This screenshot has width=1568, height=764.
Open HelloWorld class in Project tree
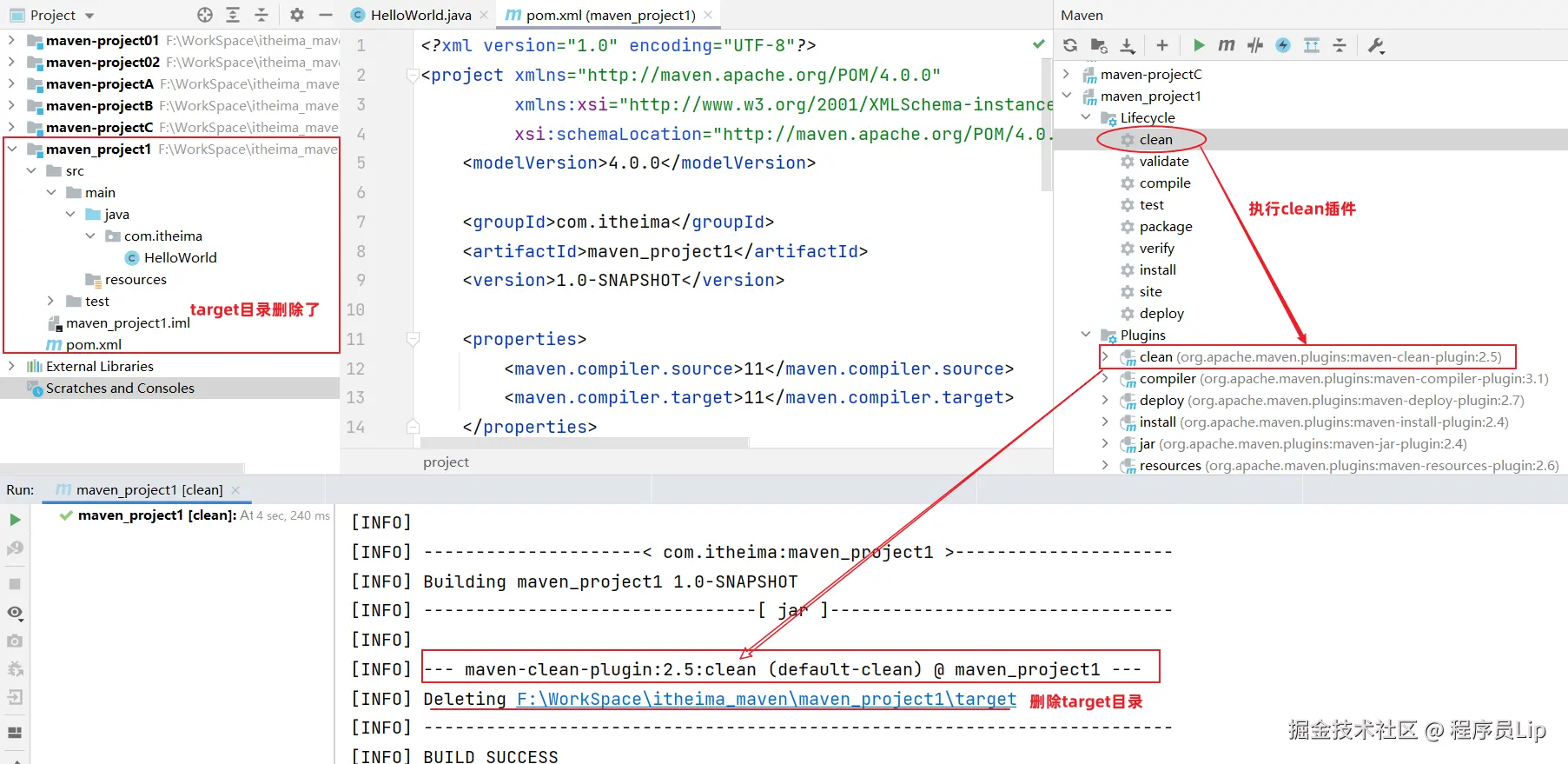[x=171, y=257]
